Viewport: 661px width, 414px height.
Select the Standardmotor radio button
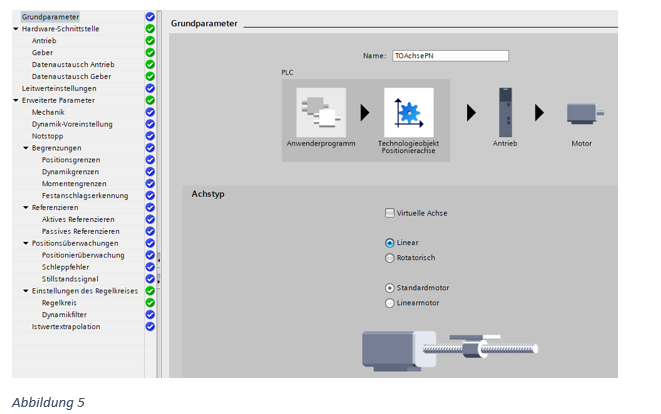point(390,288)
